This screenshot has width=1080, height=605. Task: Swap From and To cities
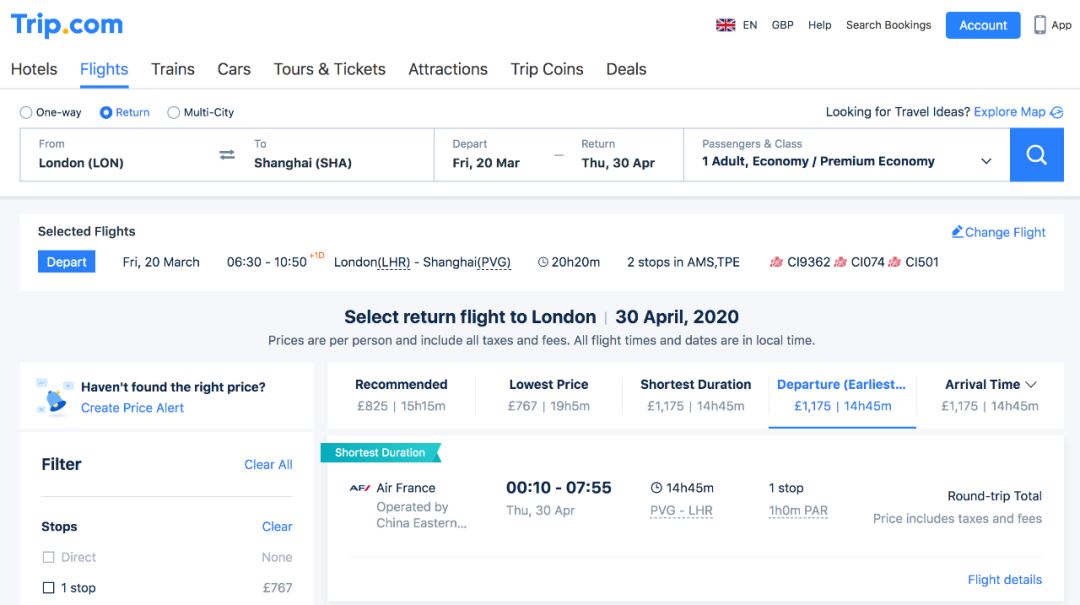point(227,155)
